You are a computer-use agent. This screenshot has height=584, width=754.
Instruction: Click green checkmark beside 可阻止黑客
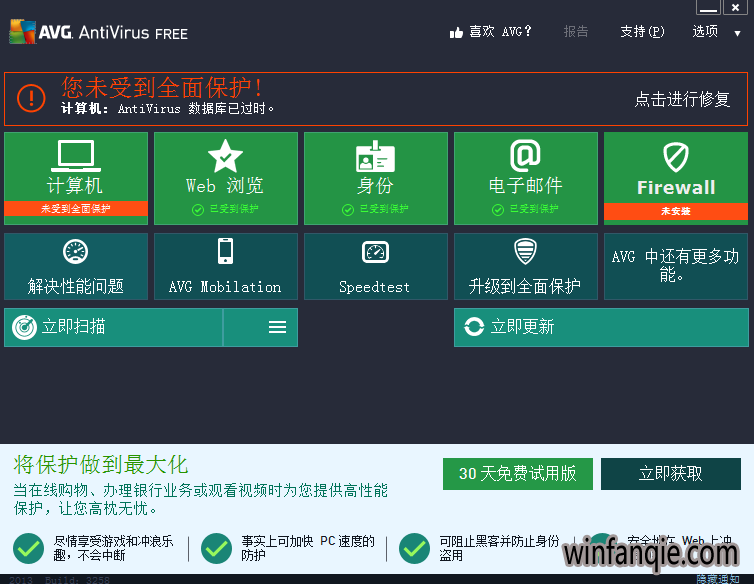coord(415,548)
